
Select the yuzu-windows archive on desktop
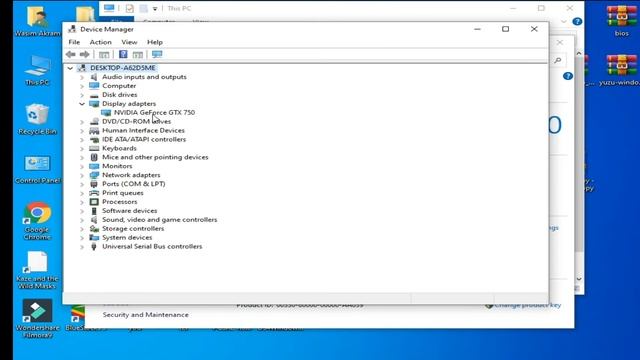point(621,70)
